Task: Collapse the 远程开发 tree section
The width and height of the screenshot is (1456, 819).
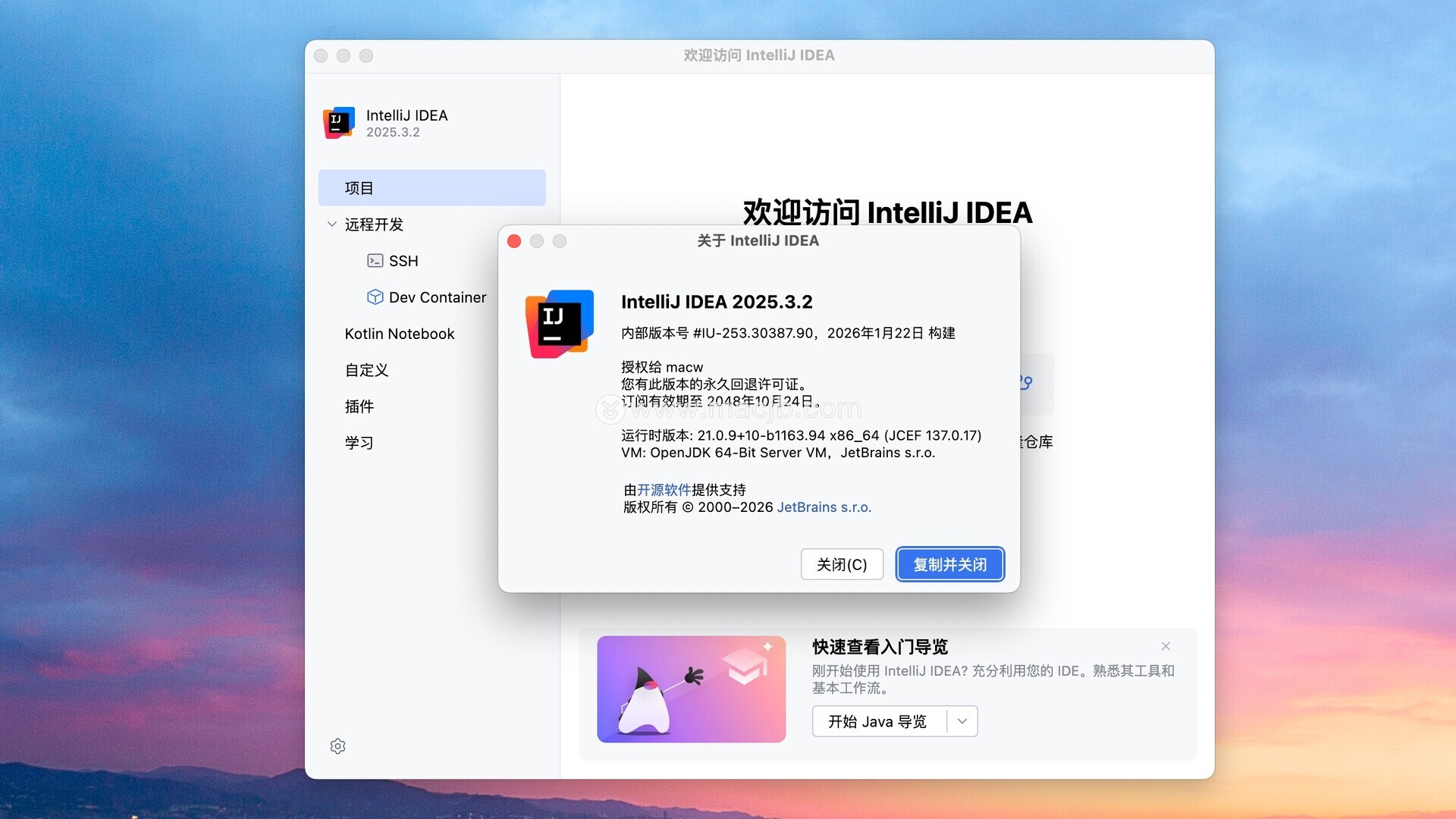Action: click(x=332, y=224)
